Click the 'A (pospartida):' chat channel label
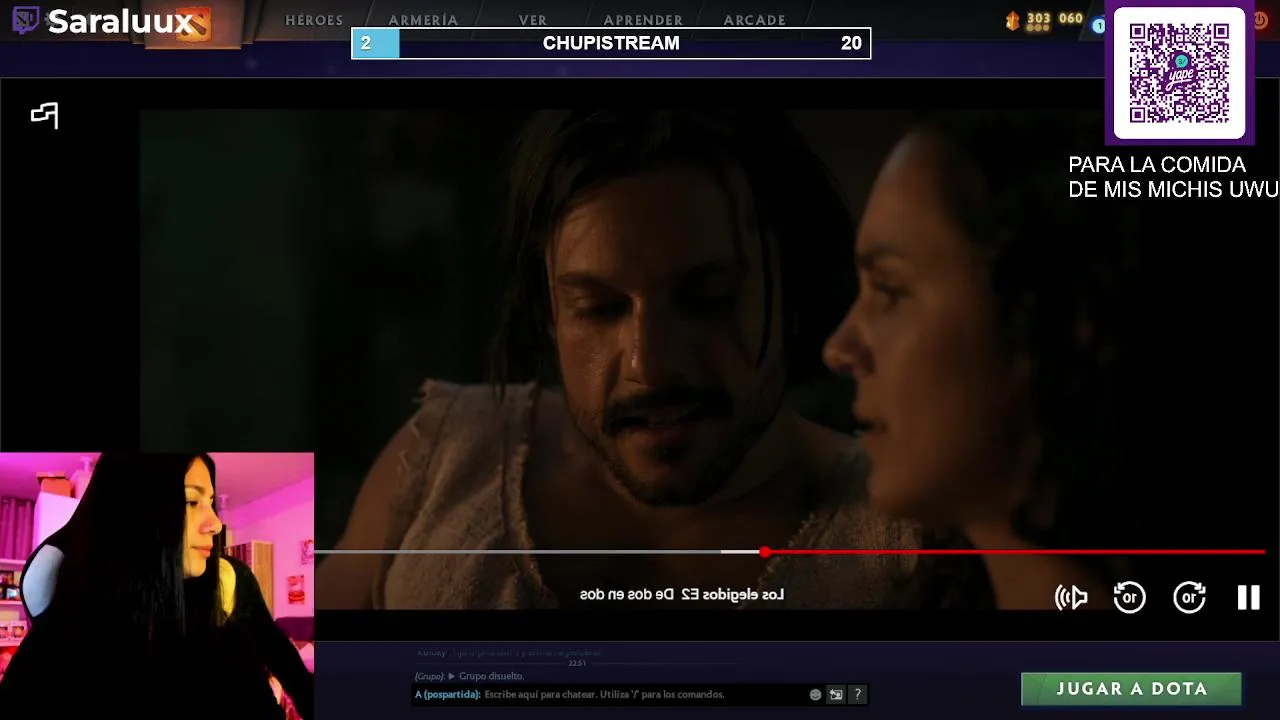The image size is (1280, 720). click(447, 694)
